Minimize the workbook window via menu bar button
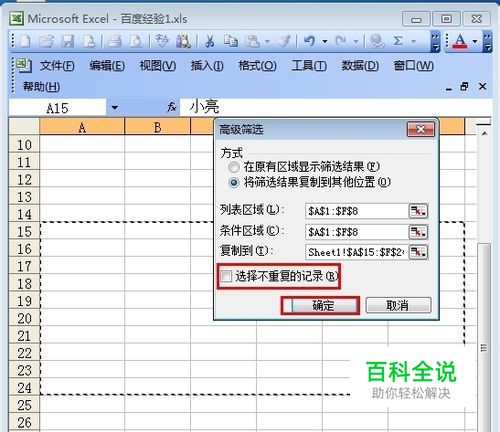 449,89
